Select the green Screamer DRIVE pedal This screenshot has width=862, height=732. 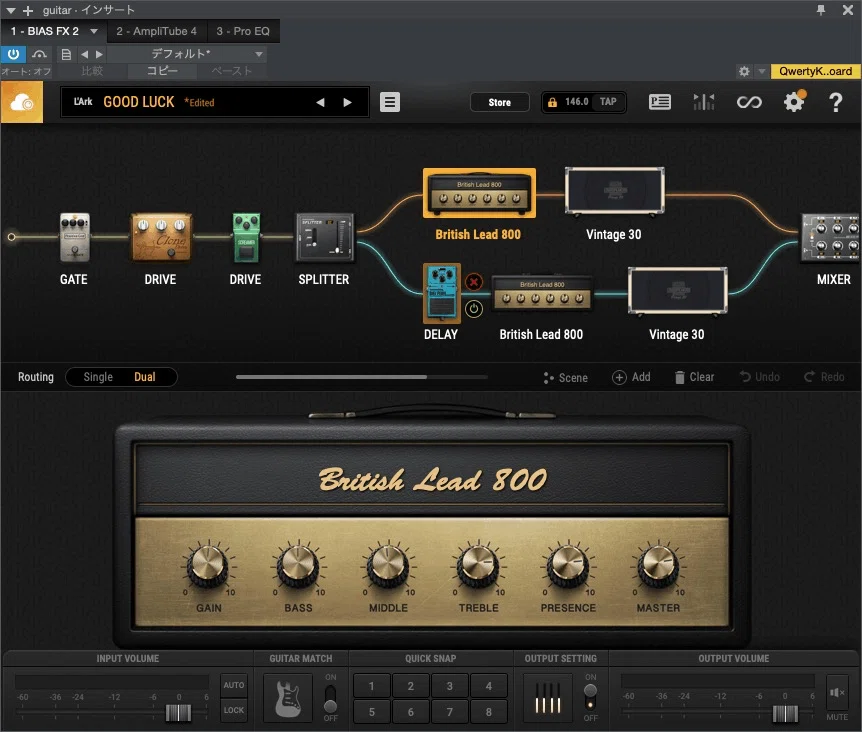click(246, 237)
